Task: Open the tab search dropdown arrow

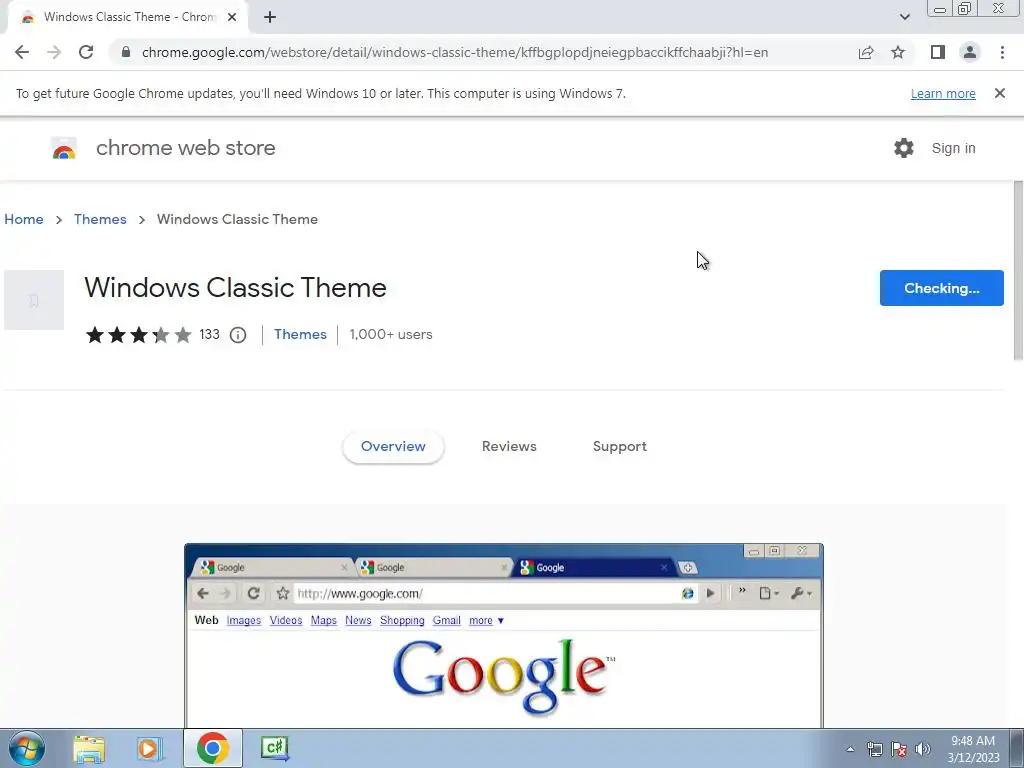Action: coord(904,17)
